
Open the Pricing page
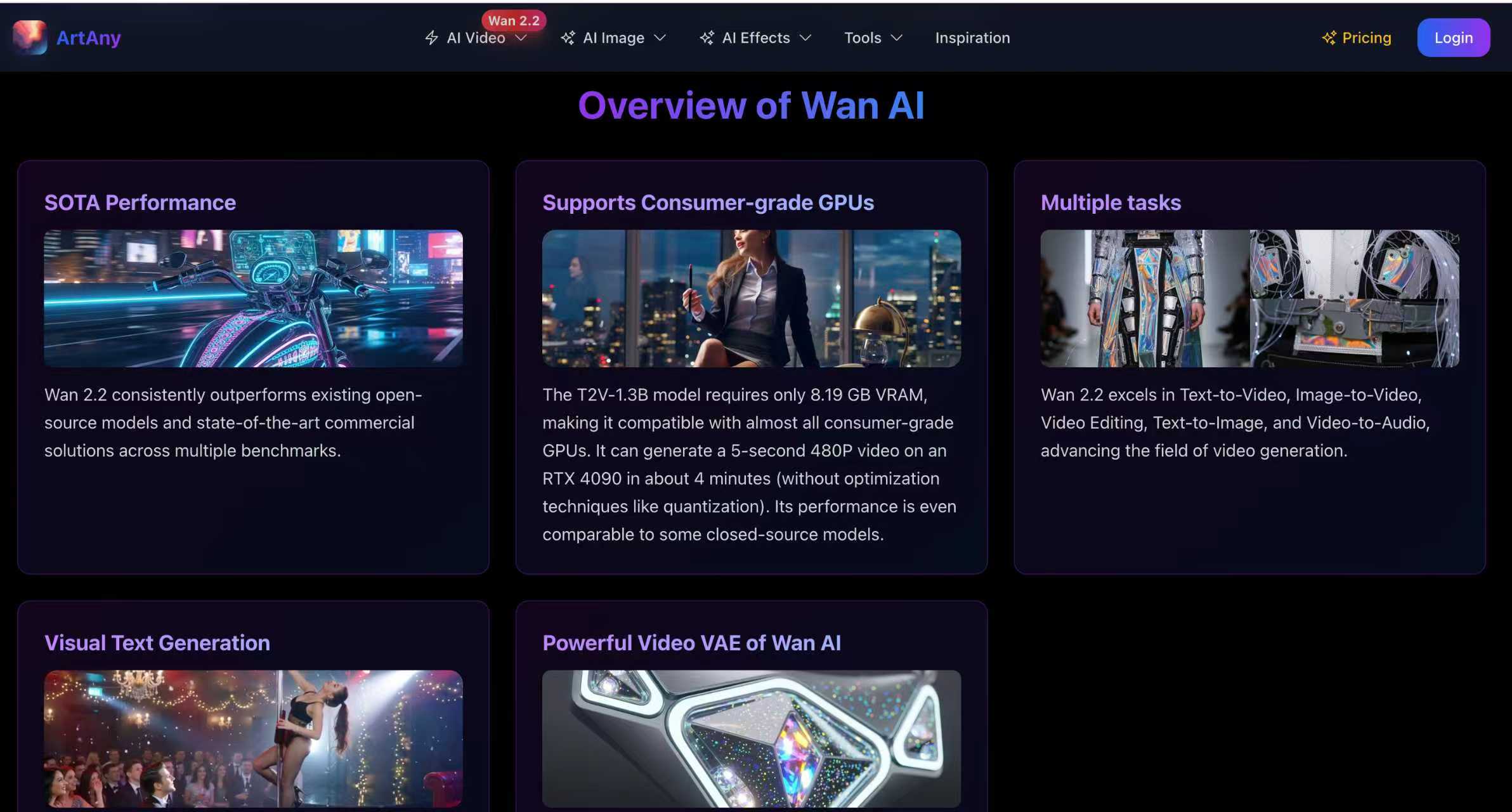[1367, 37]
